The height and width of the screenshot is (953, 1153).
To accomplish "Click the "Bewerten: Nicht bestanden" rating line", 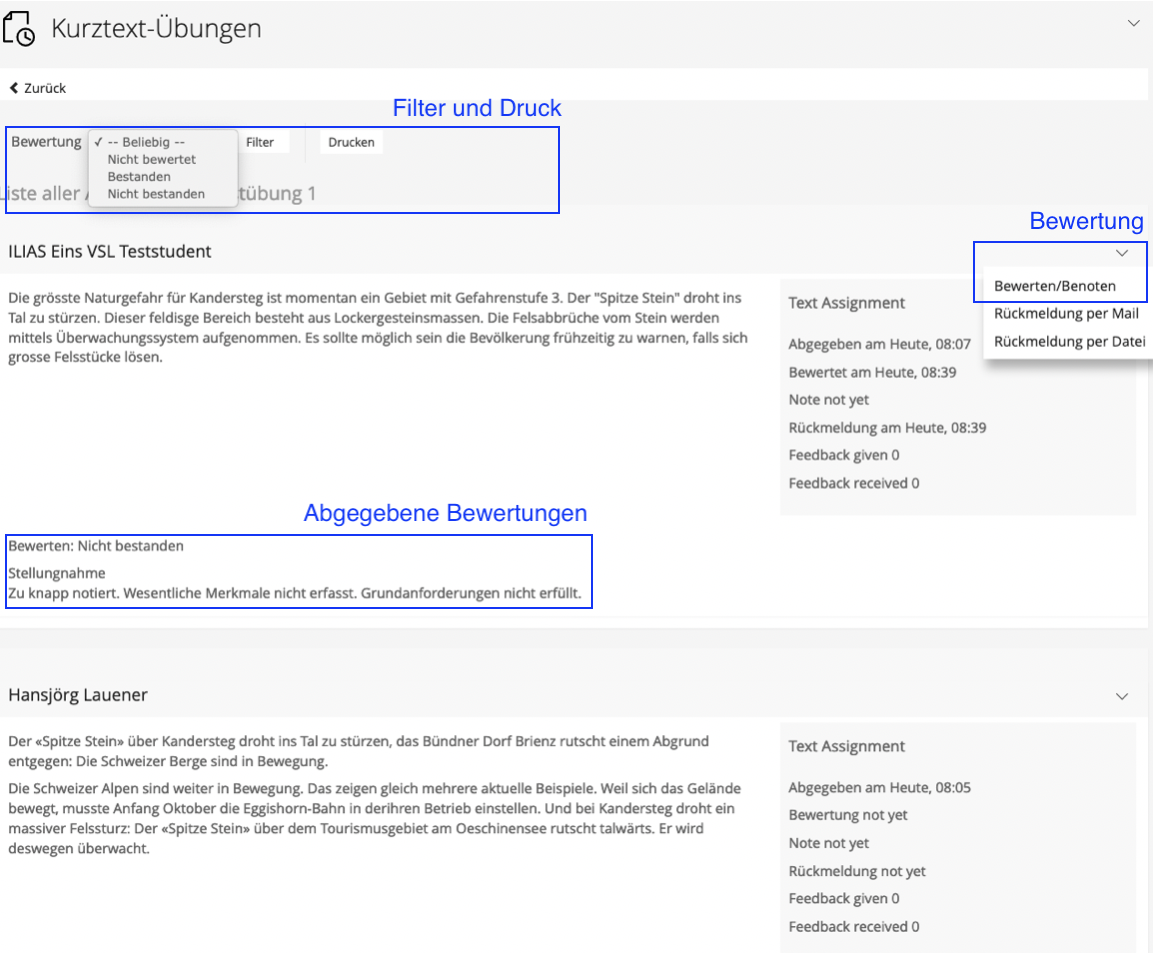I will pyautogui.click(x=96, y=546).
